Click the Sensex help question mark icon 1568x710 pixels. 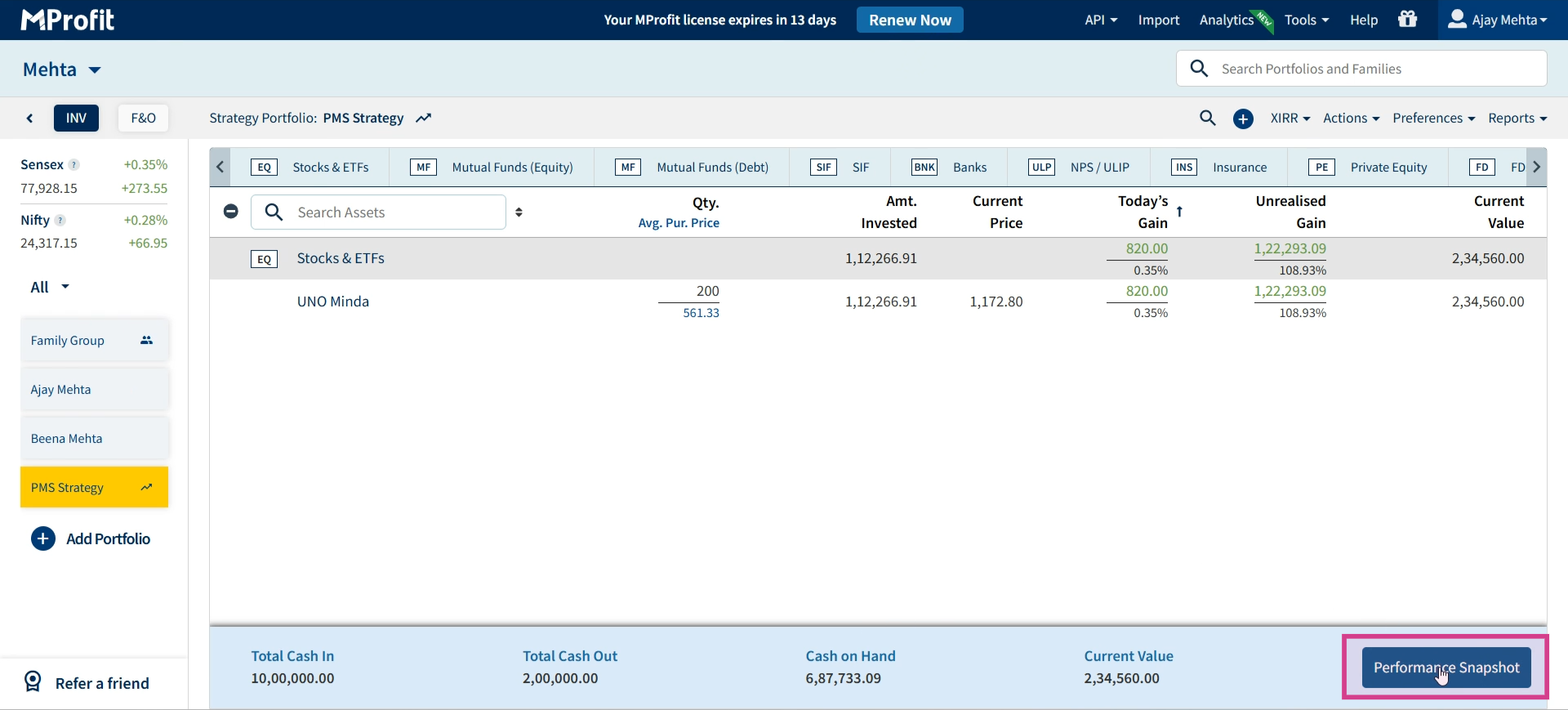73,165
